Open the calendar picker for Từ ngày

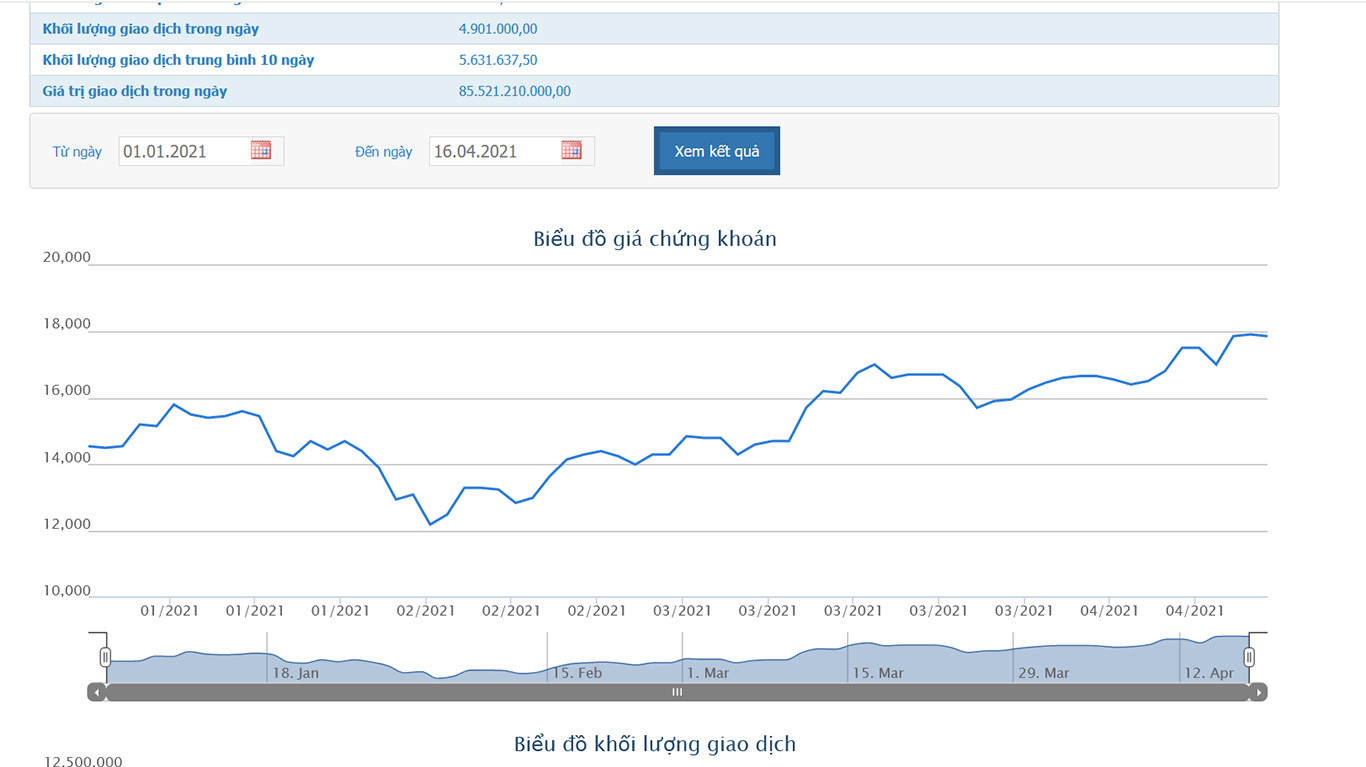(261, 150)
